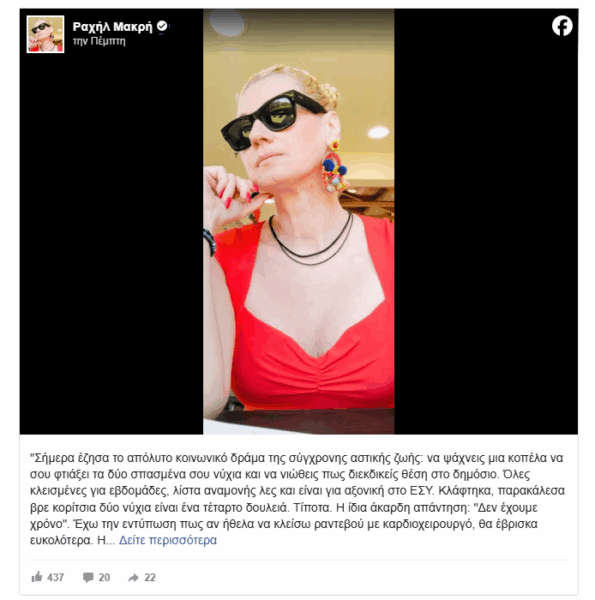Click the την Πέμπτη timestamp
This screenshot has width=595, height=600.
pyautogui.click(x=99, y=41)
